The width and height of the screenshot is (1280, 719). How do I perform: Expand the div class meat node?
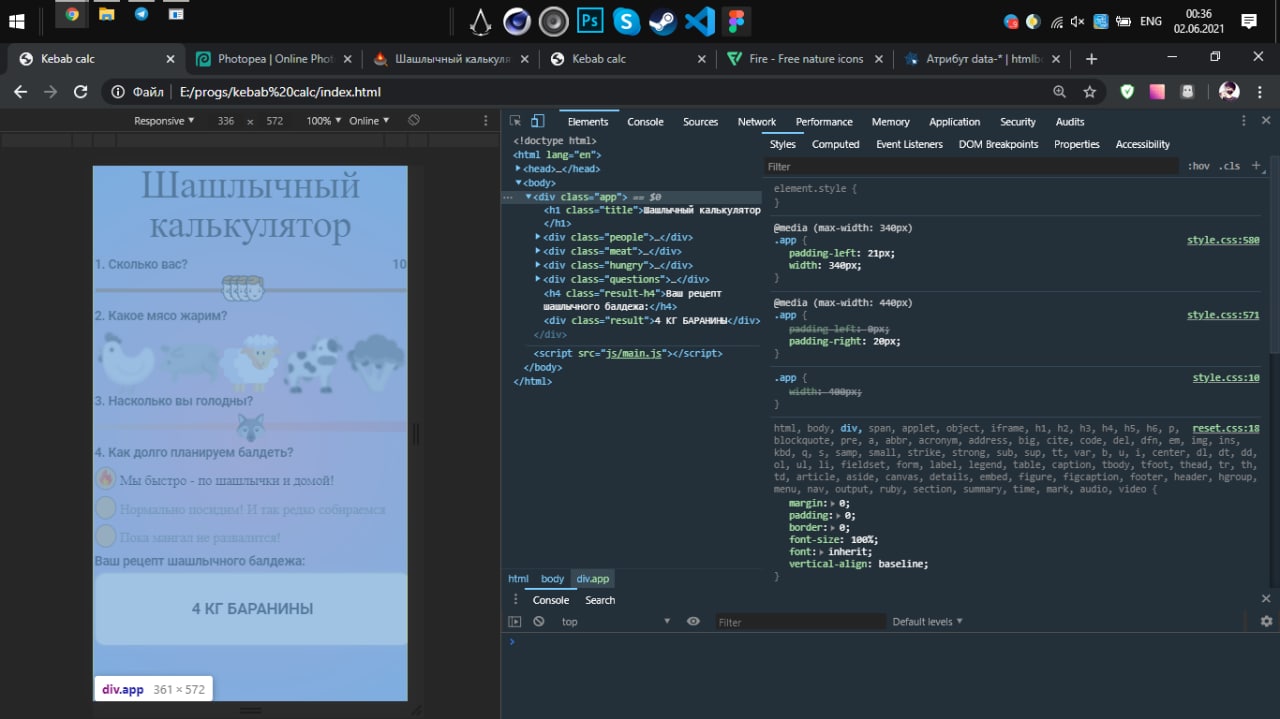coord(538,251)
